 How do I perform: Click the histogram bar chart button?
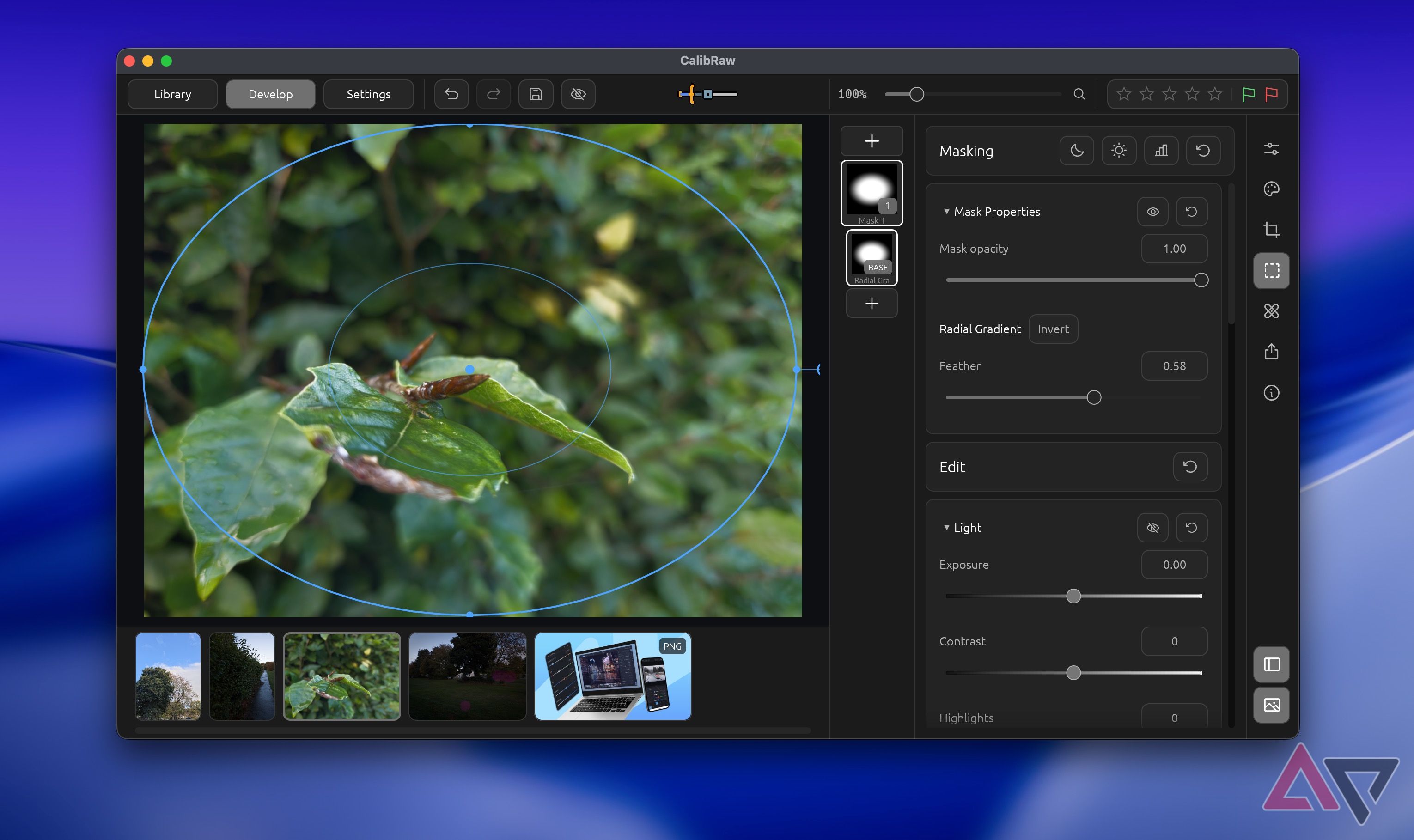coord(1161,151)
